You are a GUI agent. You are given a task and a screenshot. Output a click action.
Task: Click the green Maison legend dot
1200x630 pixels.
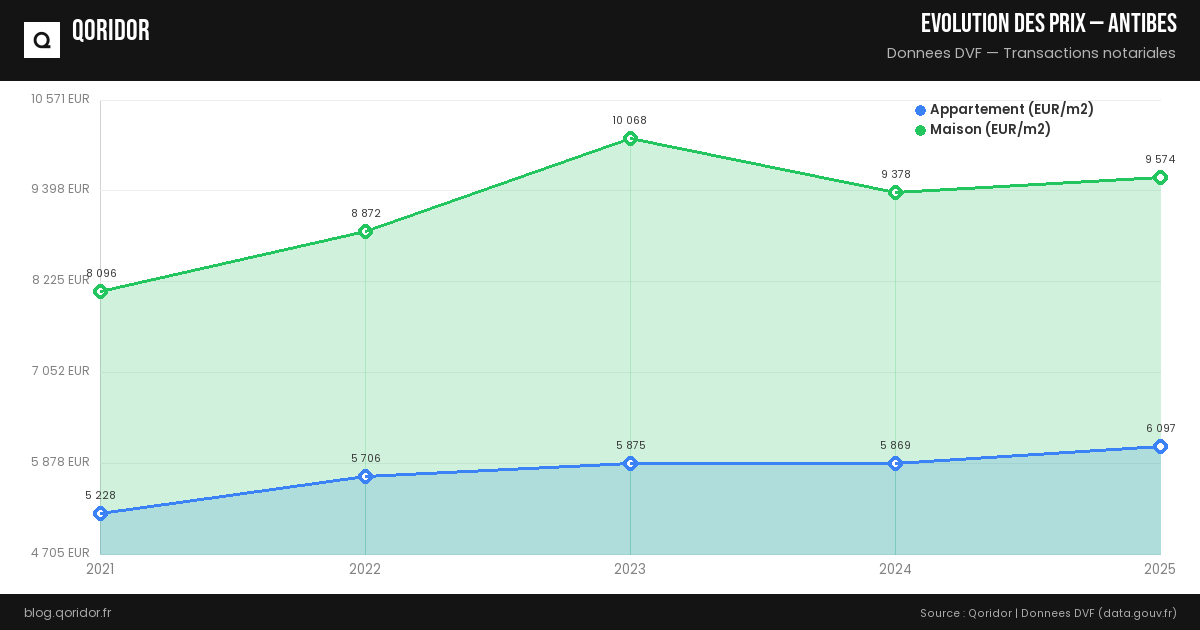[x=920, y=130]
